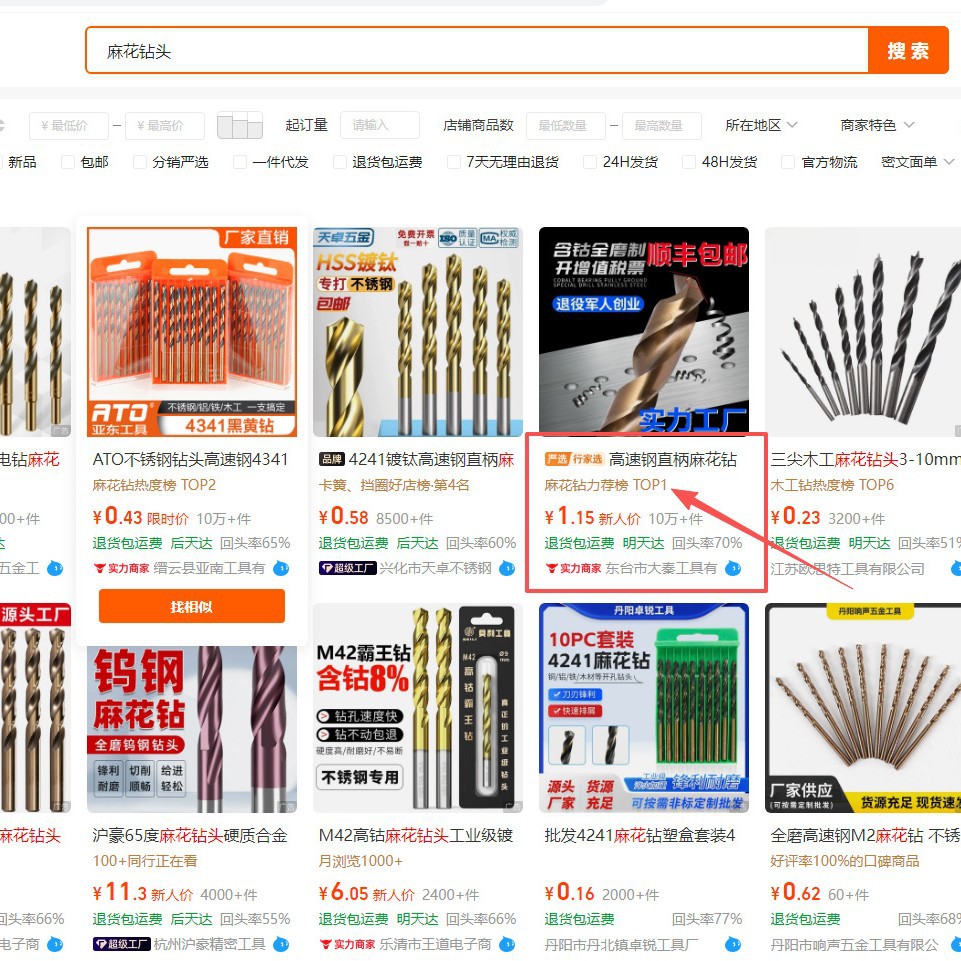This screenshot has height=961, width=961.
Task: Click the chat icon beside 乐清市王道电子商
Action: [x=507, y=944]
